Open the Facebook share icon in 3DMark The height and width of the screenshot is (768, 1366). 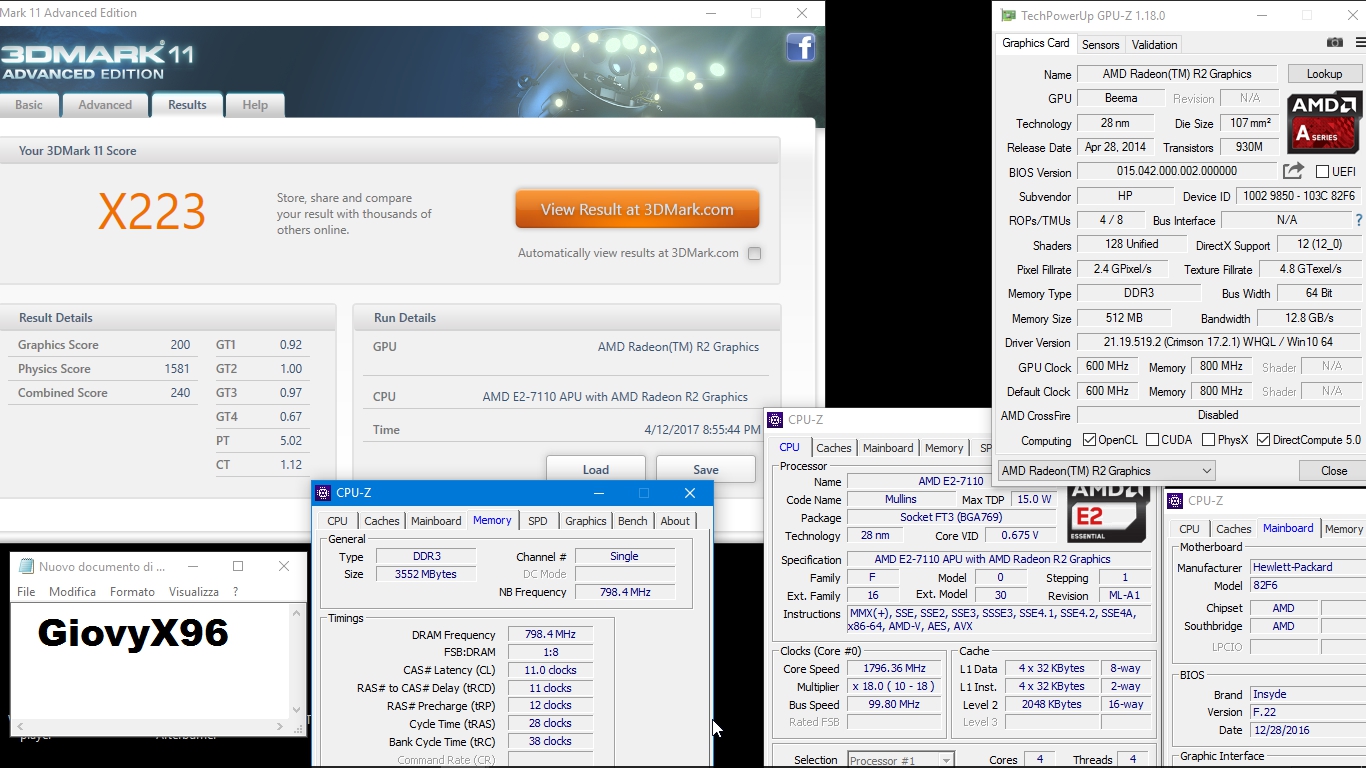point(800,47)
